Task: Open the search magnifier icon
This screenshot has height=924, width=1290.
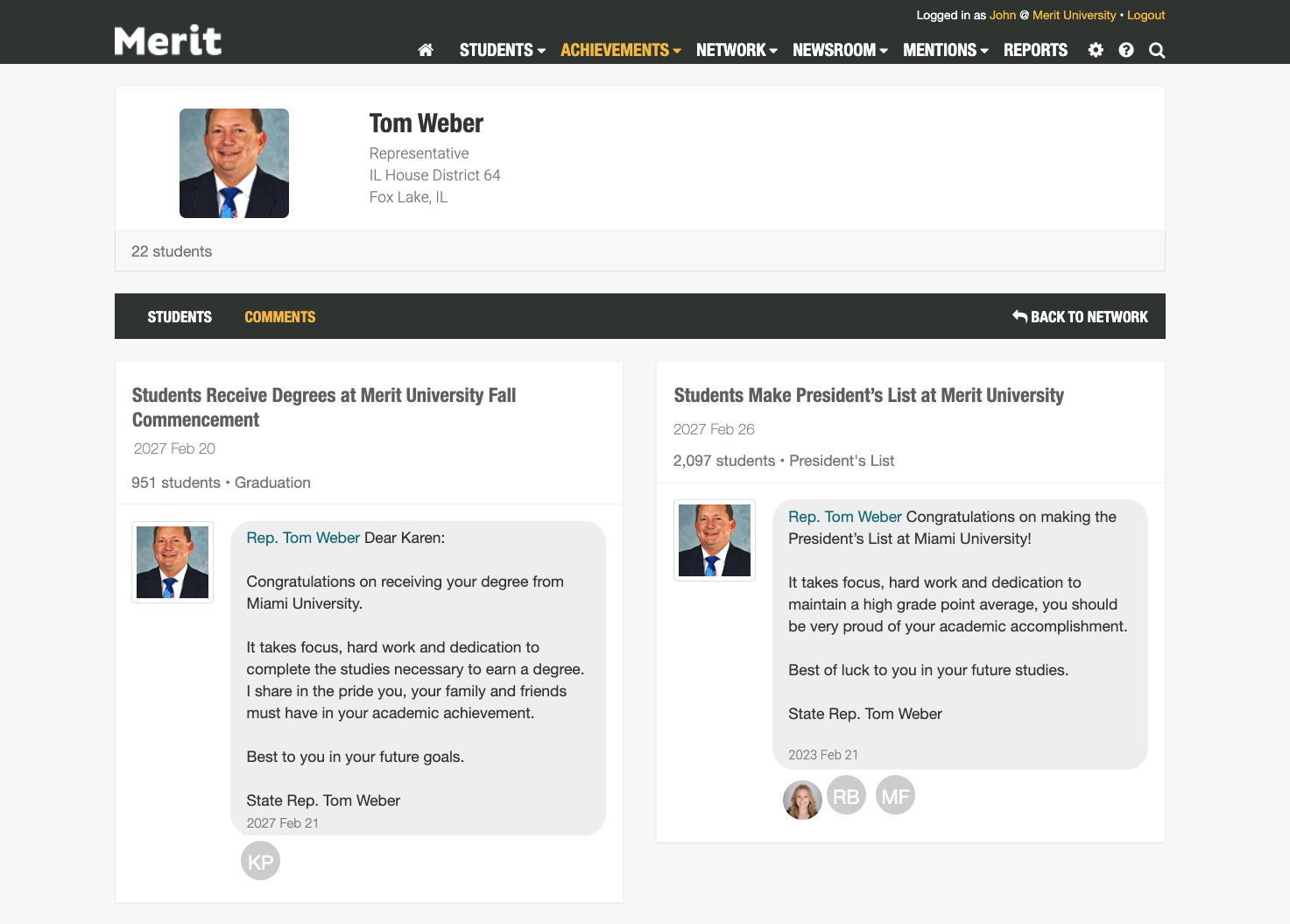Action: pyautogui.click(x=1156, y=50)
